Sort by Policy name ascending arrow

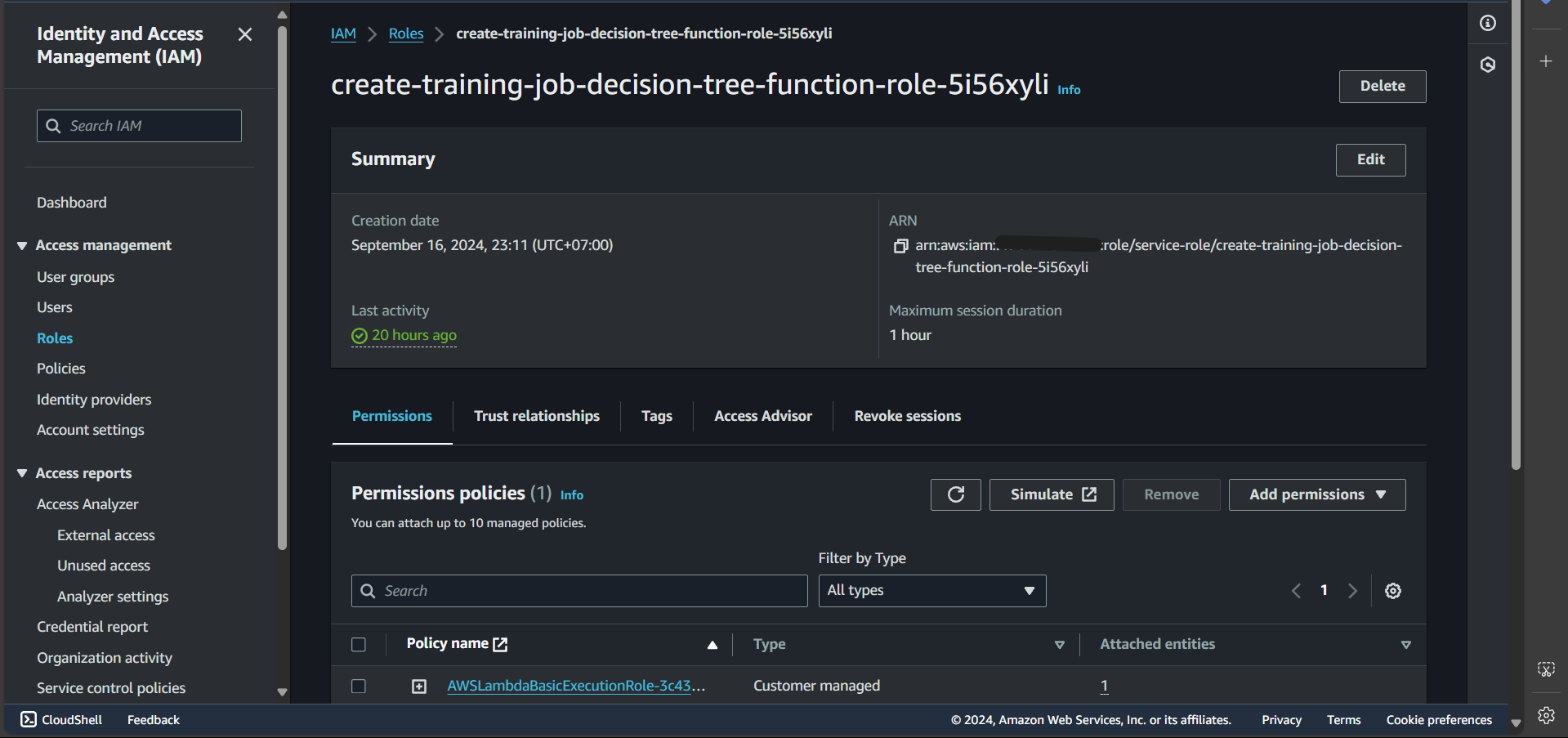pos(713,645)
